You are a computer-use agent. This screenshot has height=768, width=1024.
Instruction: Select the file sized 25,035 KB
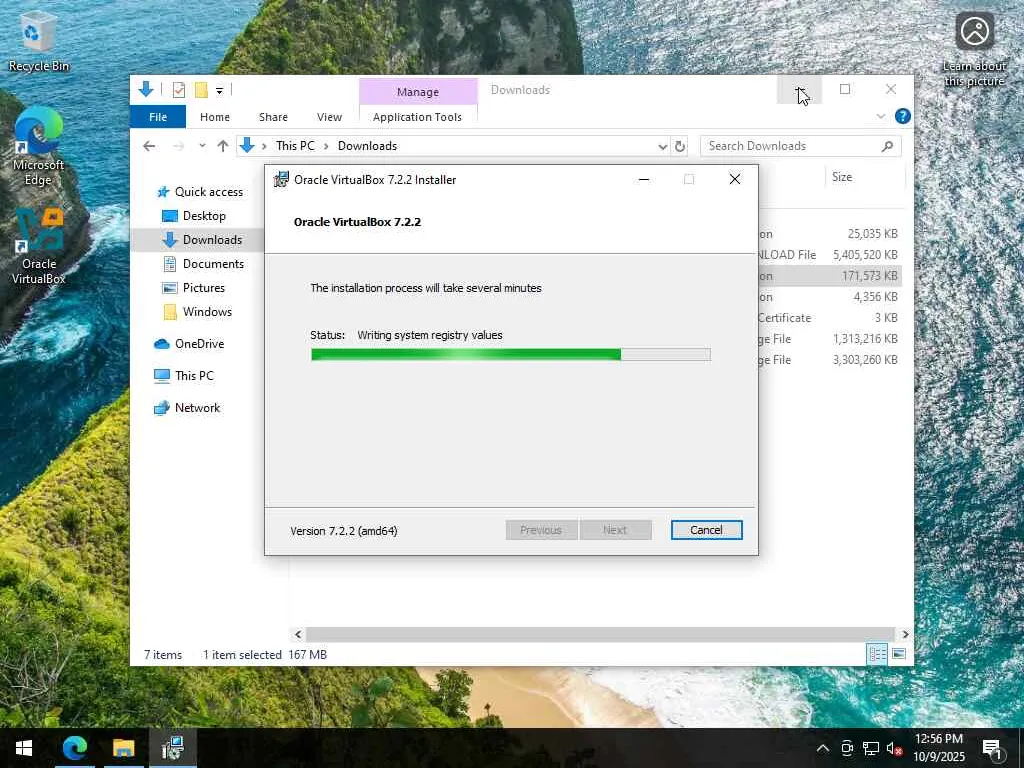point(829,234)
